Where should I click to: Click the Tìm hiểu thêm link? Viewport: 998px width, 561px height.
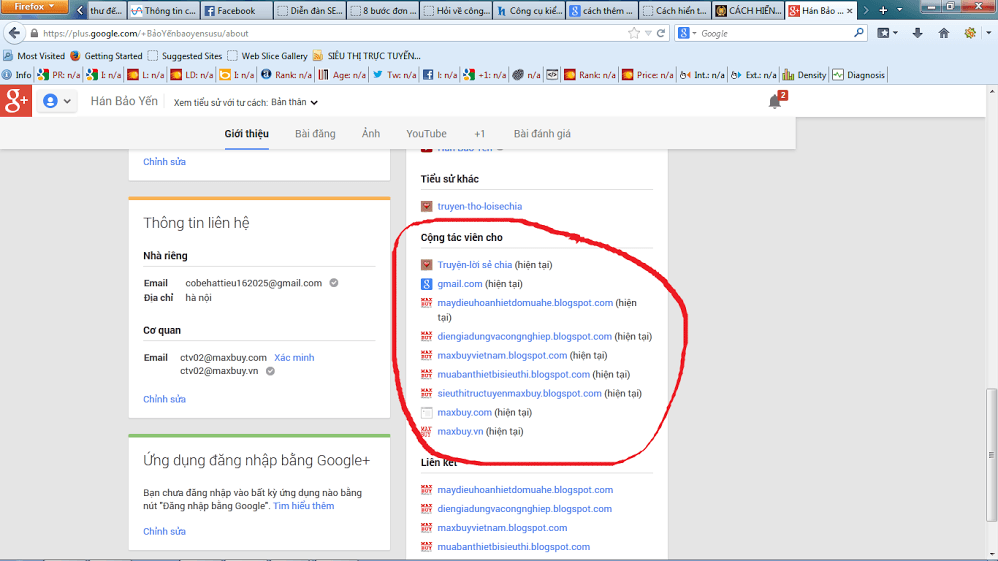tap(304, 506)
